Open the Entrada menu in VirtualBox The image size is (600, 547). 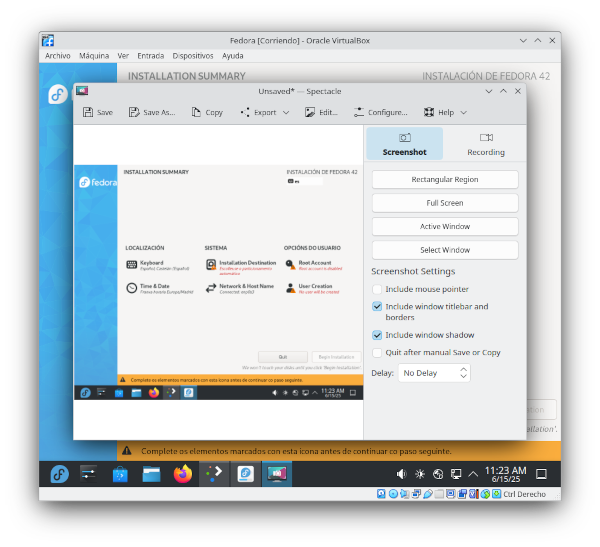coord(151,56)
